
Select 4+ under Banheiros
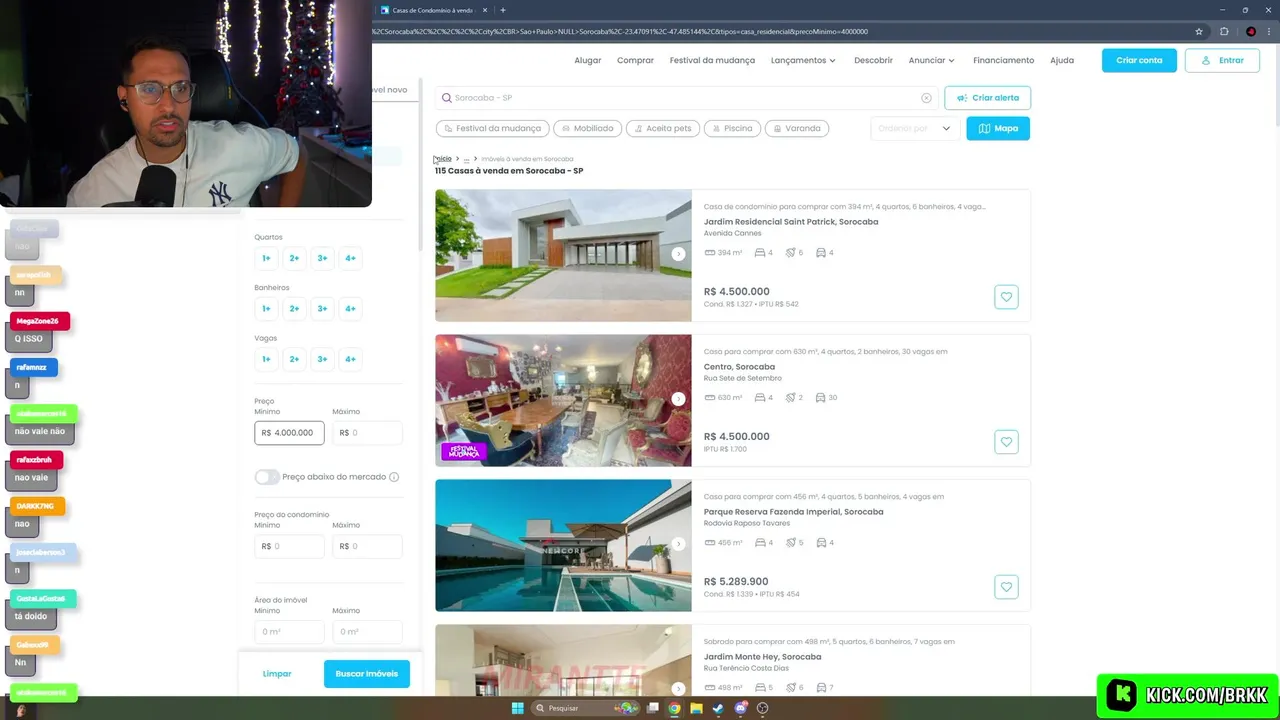[x=350, y=308]
